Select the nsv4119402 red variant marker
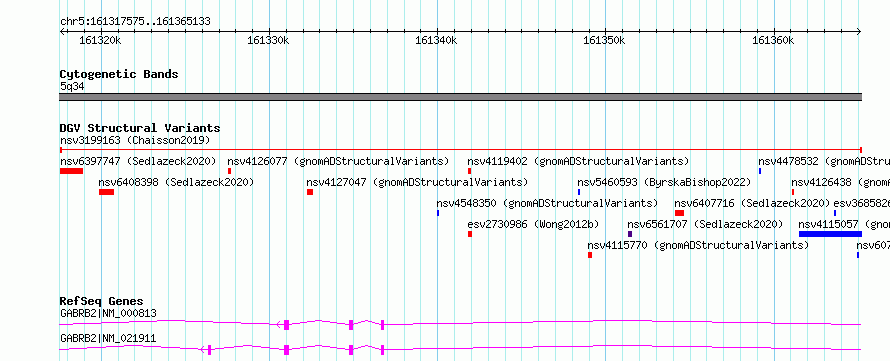 pos(469,171)
